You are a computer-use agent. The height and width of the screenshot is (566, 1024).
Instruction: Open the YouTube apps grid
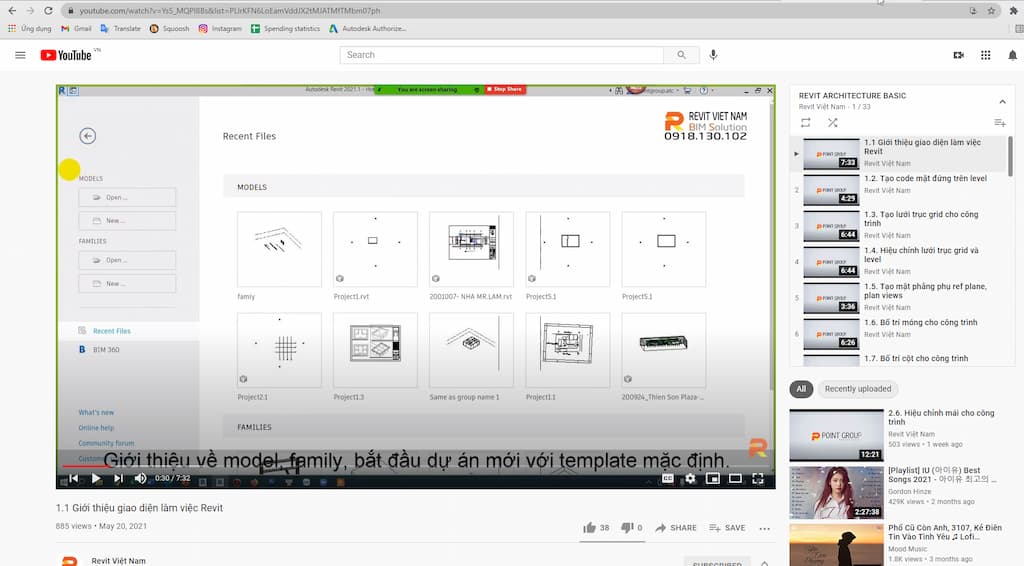985,55
